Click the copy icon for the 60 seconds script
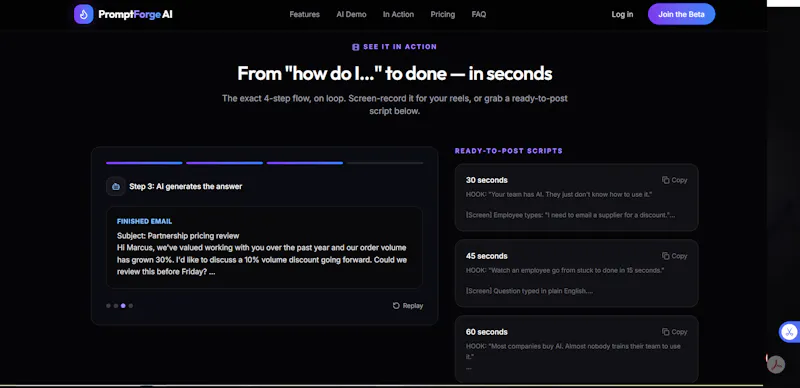Viewport: 800px width, 388px height. (665, 332)
